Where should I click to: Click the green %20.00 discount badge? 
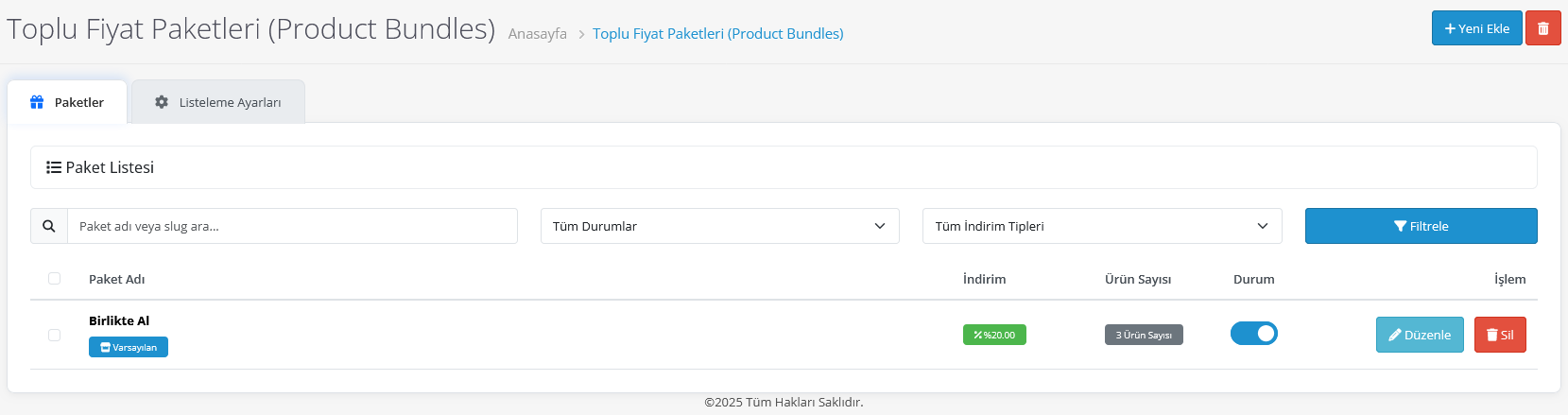click(x=994, y=335)
